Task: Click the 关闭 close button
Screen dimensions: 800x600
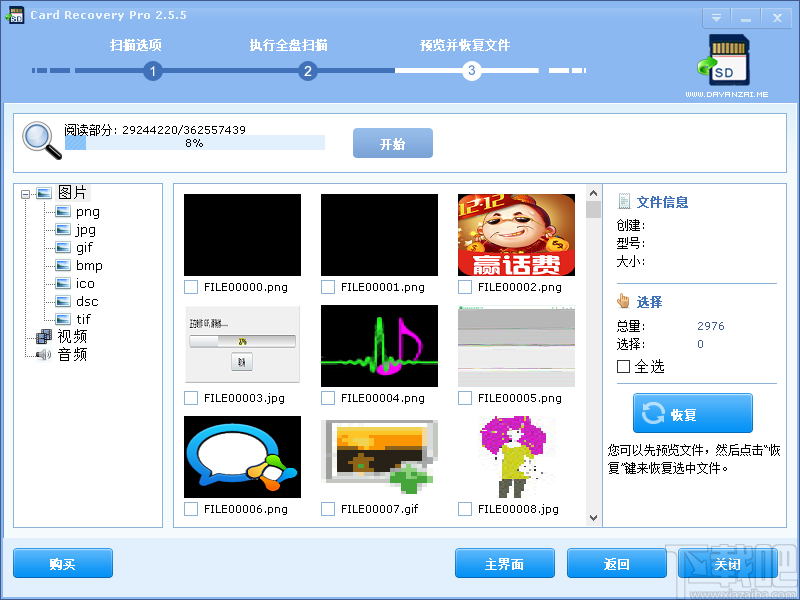Action: pos(728,563)
